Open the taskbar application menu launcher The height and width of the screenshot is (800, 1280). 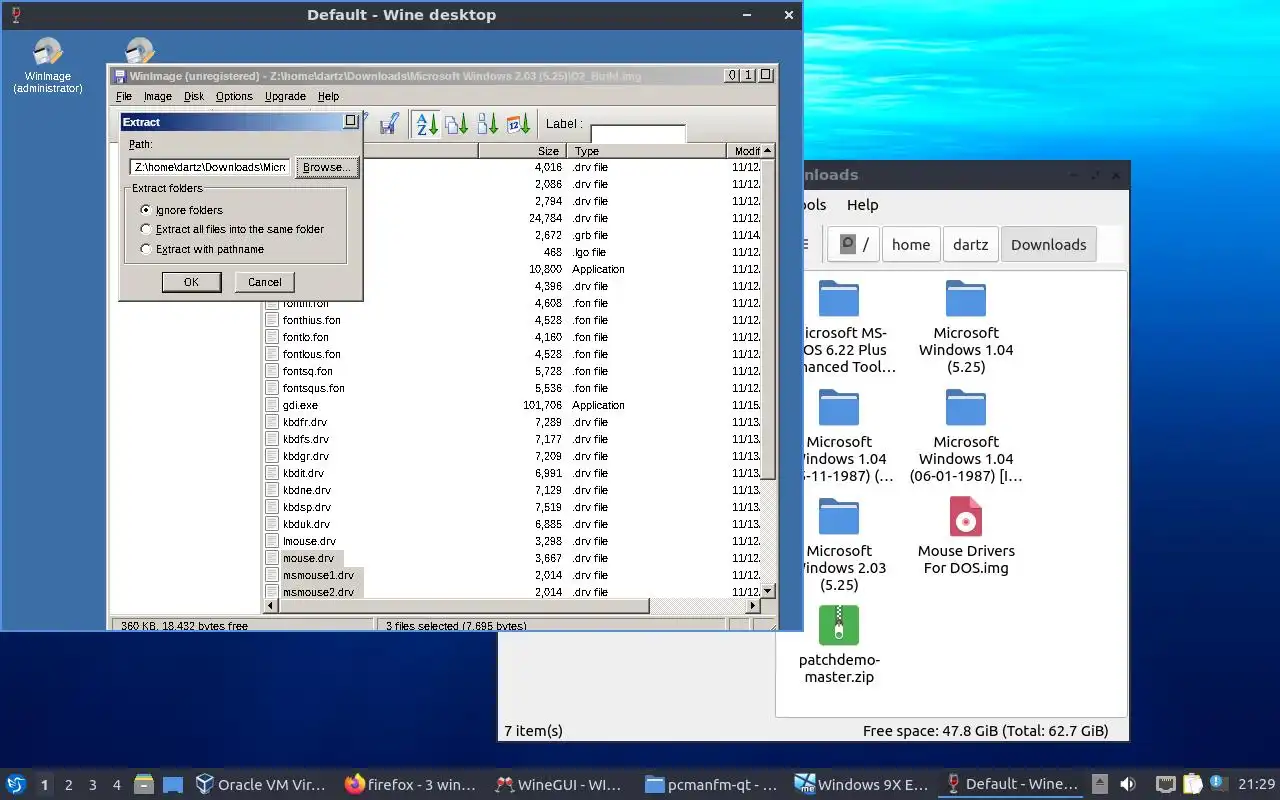click(x=16, y=784)
